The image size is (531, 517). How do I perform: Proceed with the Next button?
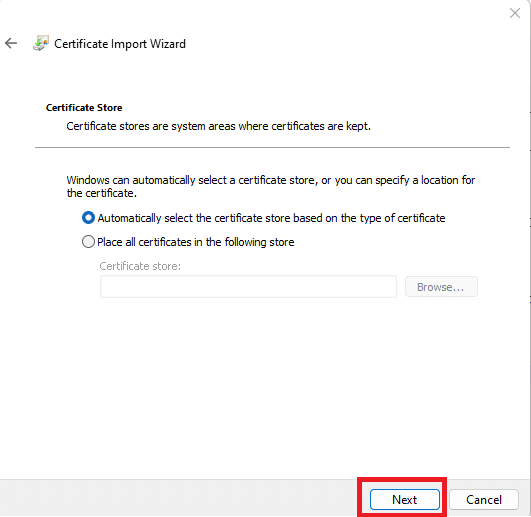[405, 499]
